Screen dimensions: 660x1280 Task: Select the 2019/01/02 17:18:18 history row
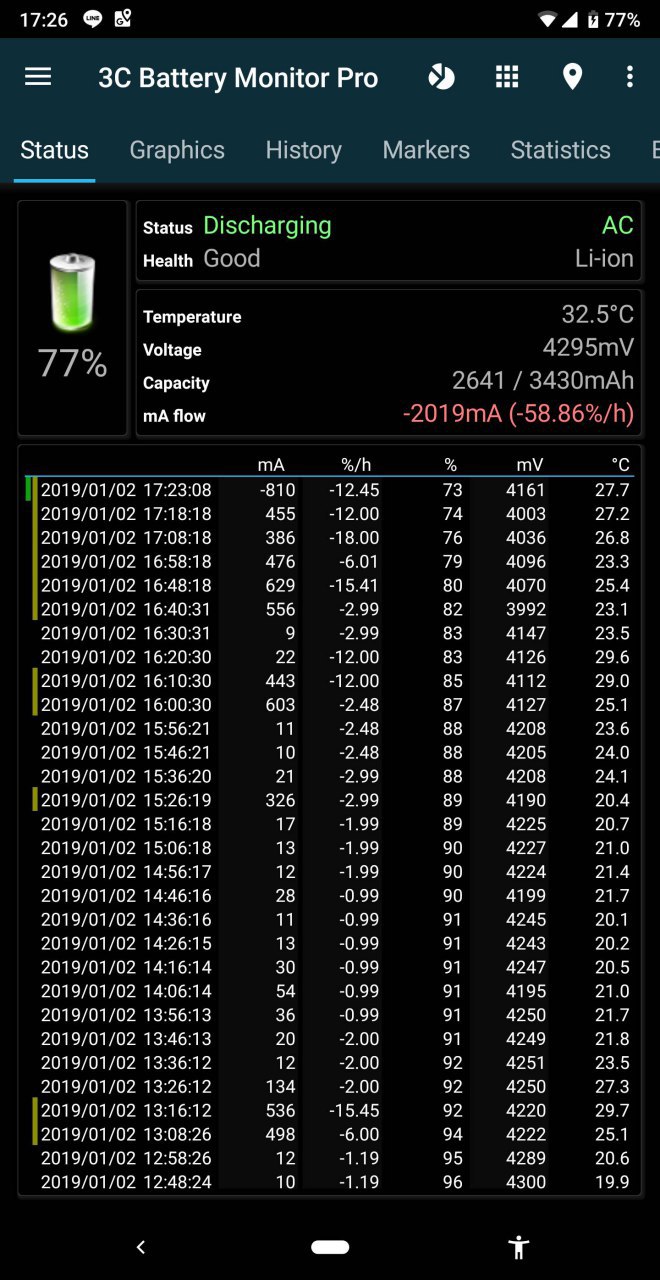click(x=330, y=514)
